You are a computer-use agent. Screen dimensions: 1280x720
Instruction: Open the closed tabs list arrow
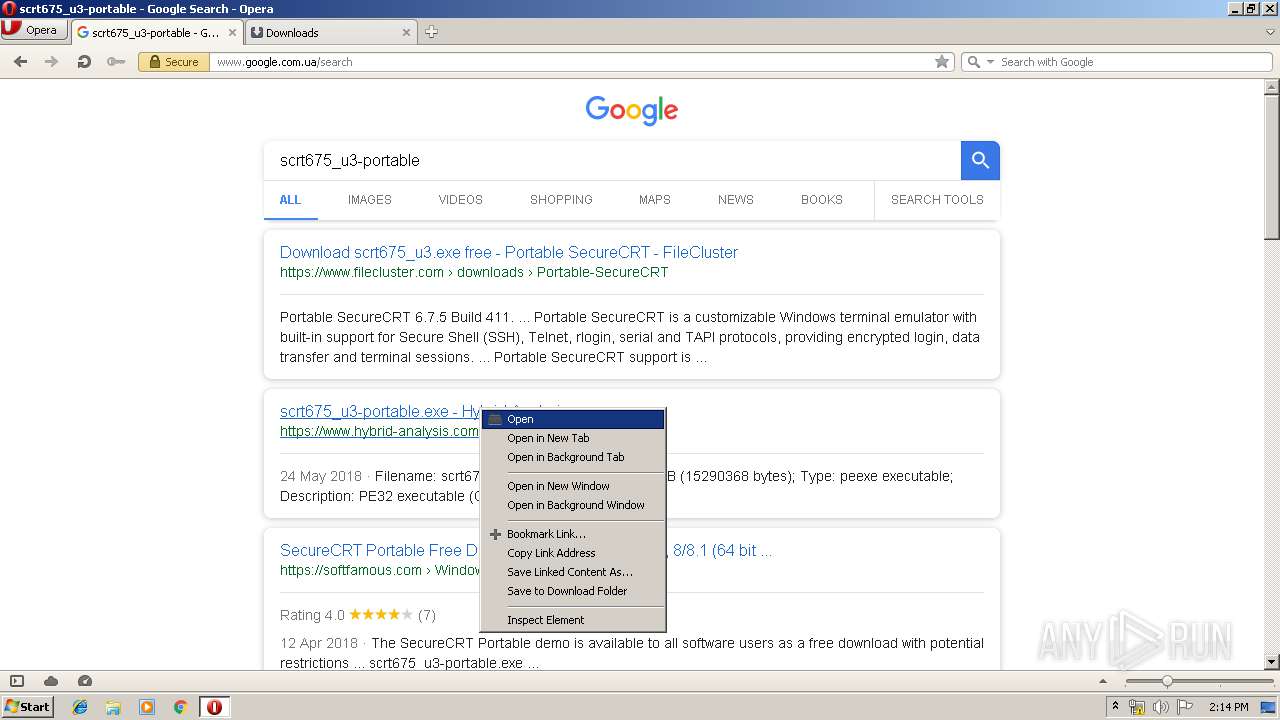pos(1270,32)
